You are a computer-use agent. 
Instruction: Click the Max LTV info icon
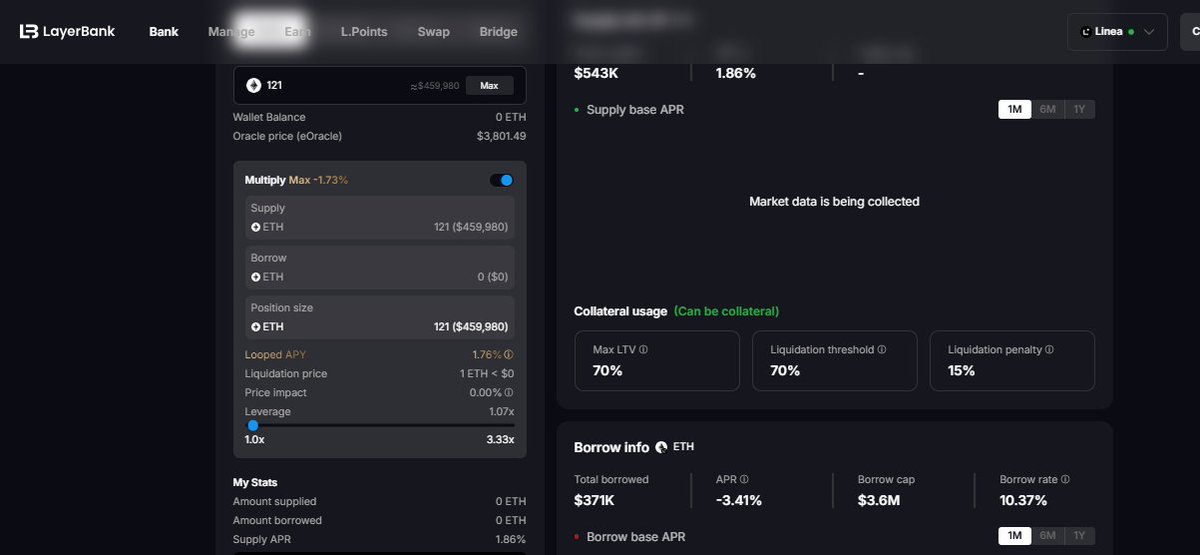pyautogui.click(x=643, y=350)
